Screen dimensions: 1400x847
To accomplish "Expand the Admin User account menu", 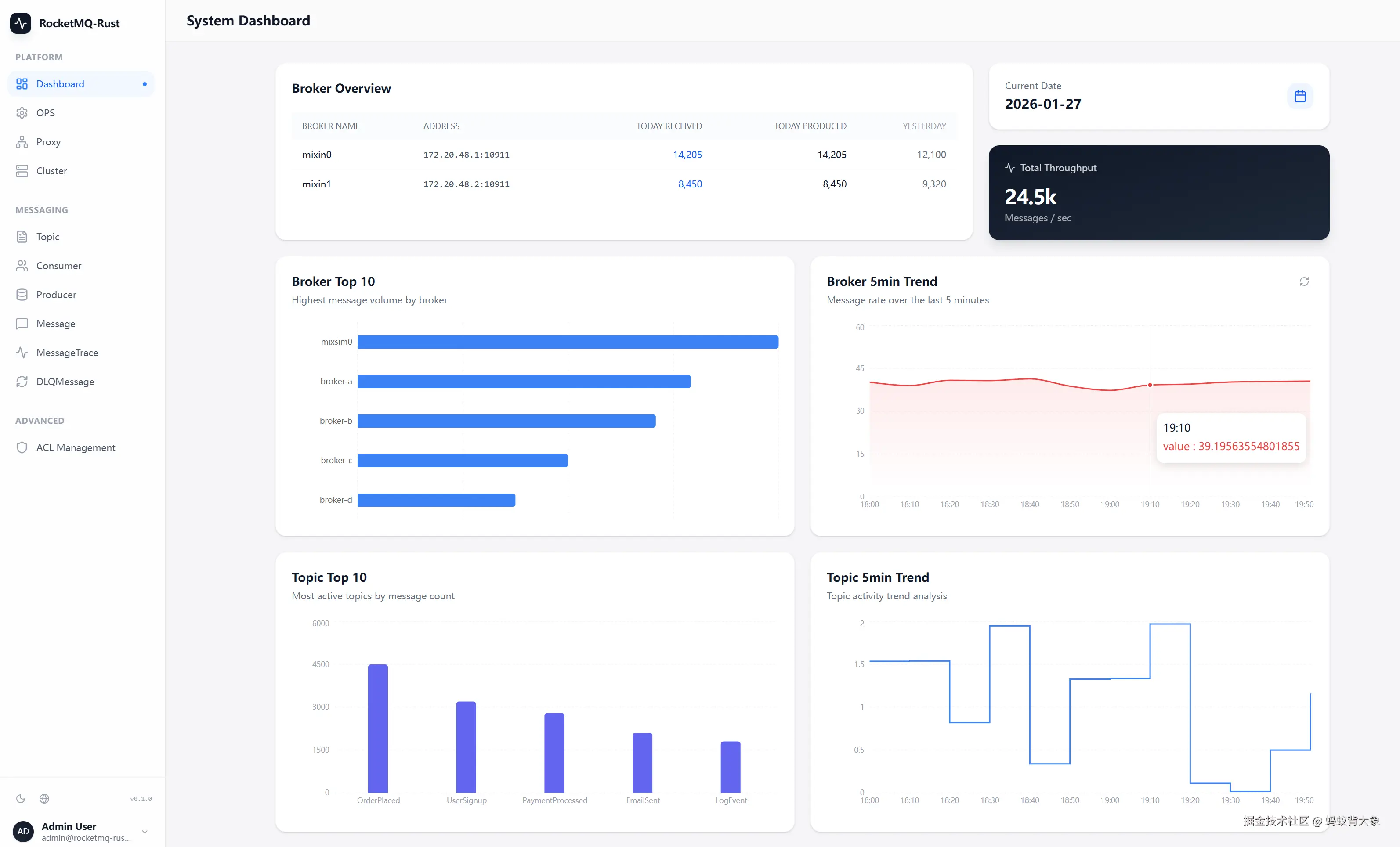I will (x=145, y=832).
